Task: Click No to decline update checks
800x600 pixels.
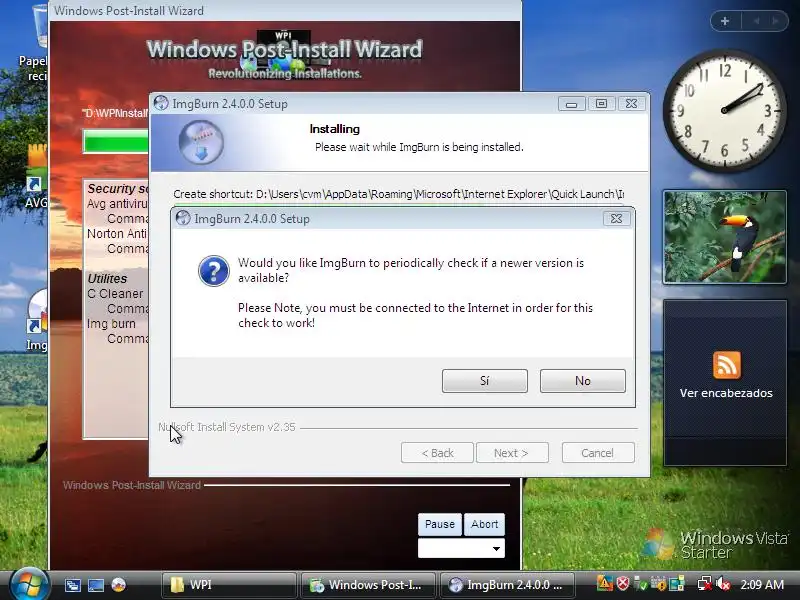Action: pos(583,381)
